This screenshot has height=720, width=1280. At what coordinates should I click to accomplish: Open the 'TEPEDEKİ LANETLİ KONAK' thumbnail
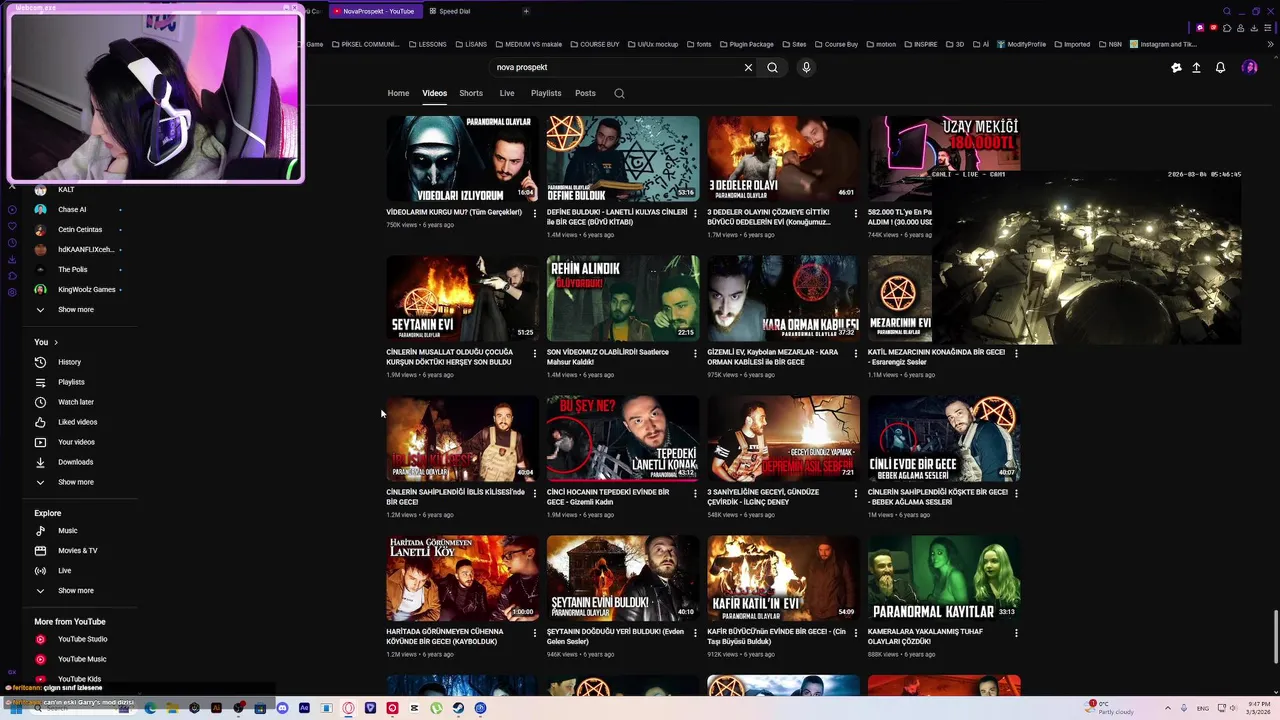pyautogui.click(x=623, y=438)
